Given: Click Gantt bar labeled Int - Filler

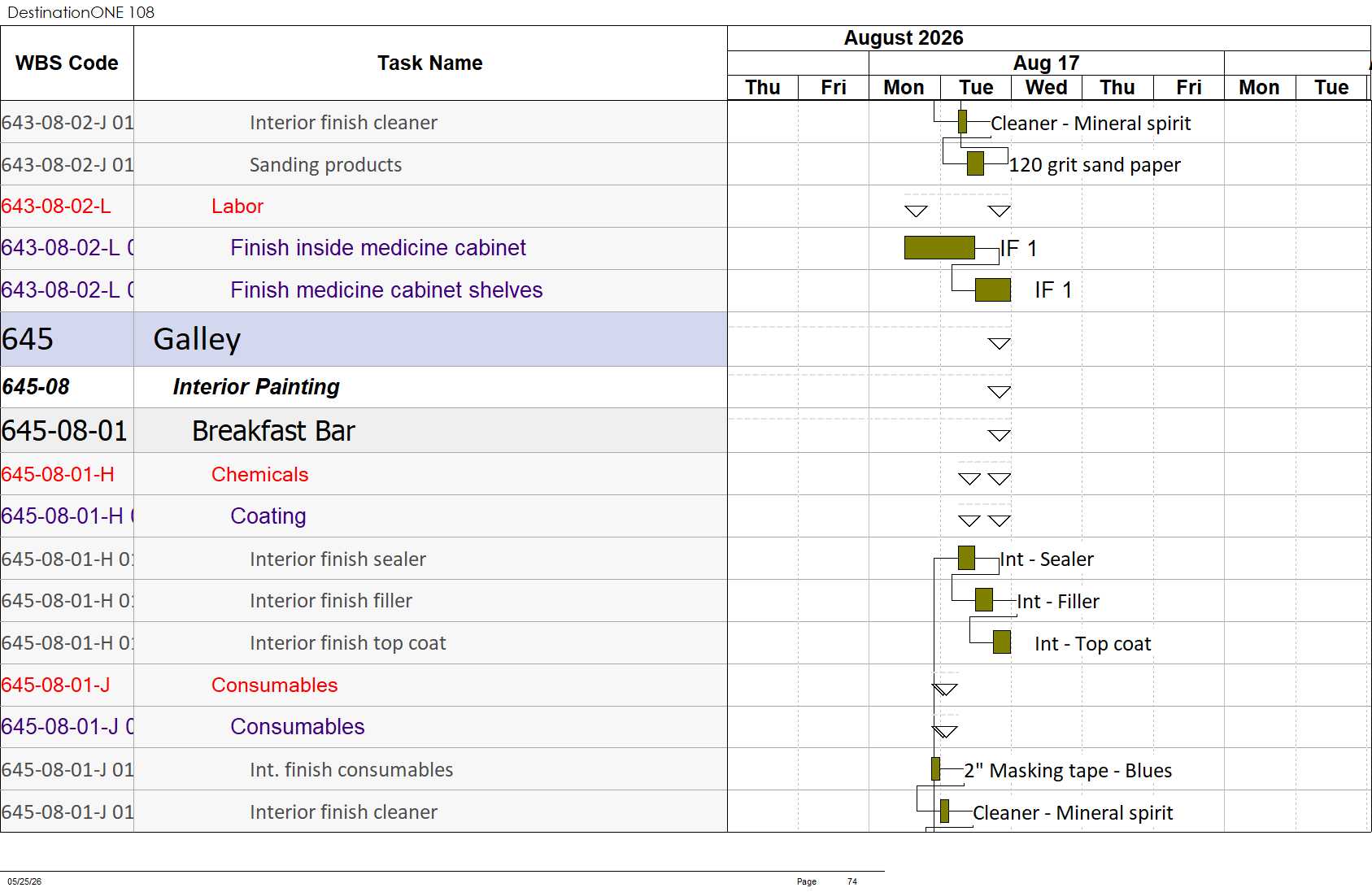Looking at the screenshot, I should pyautogui.click(x=984, y=600).
